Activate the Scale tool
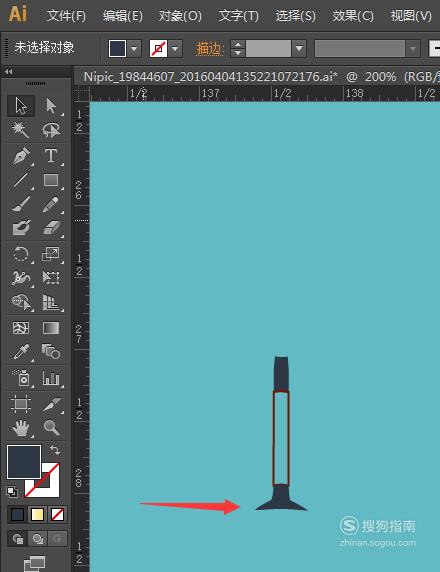This screenshot has width=440, height=572. [51, 254]
